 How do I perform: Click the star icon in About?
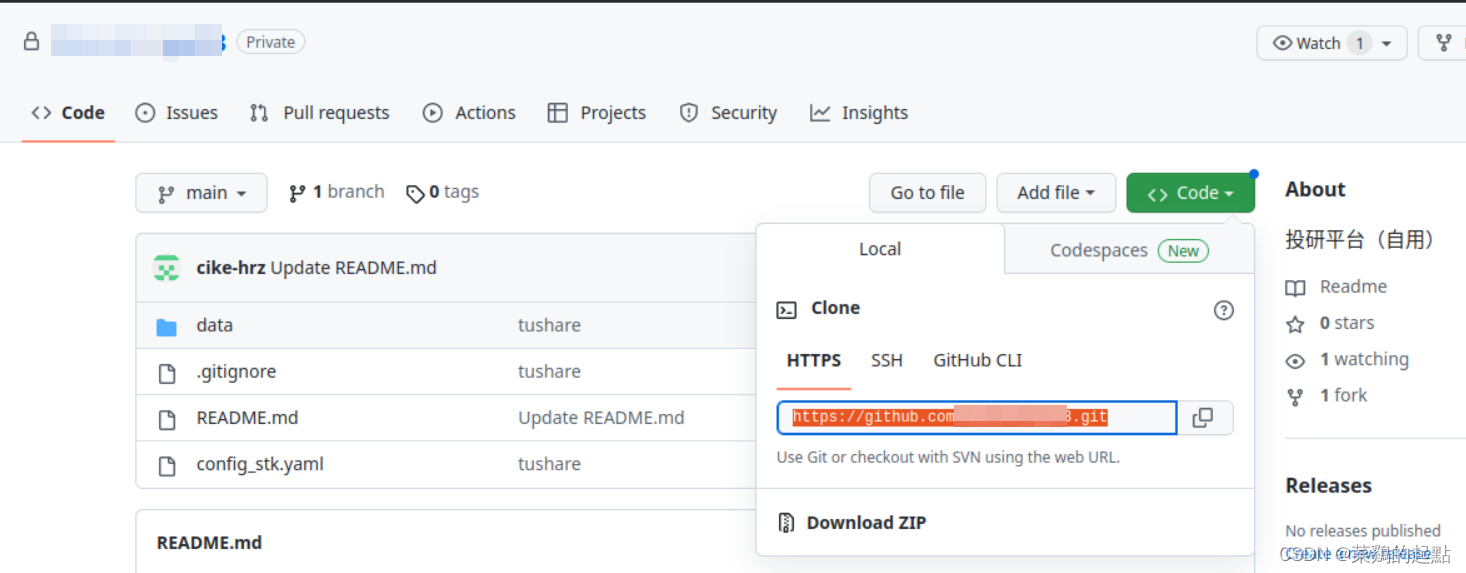click(x=1295, y=324)
